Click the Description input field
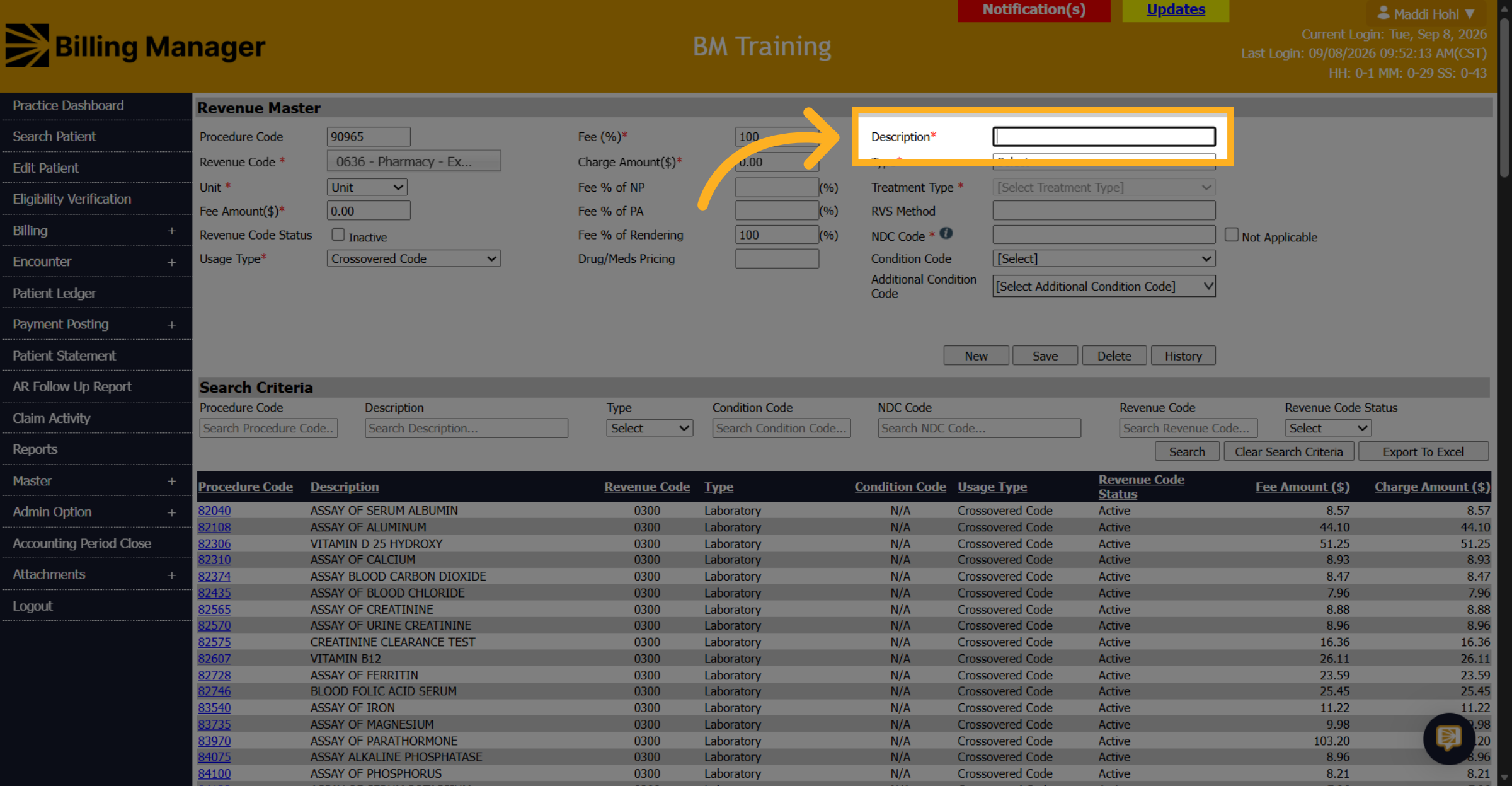This screenshot has height=786, width=1512. tap(1104, 137)
